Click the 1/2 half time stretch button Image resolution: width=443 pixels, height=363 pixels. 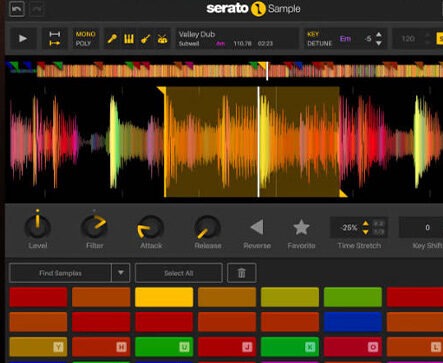(378, 232)
